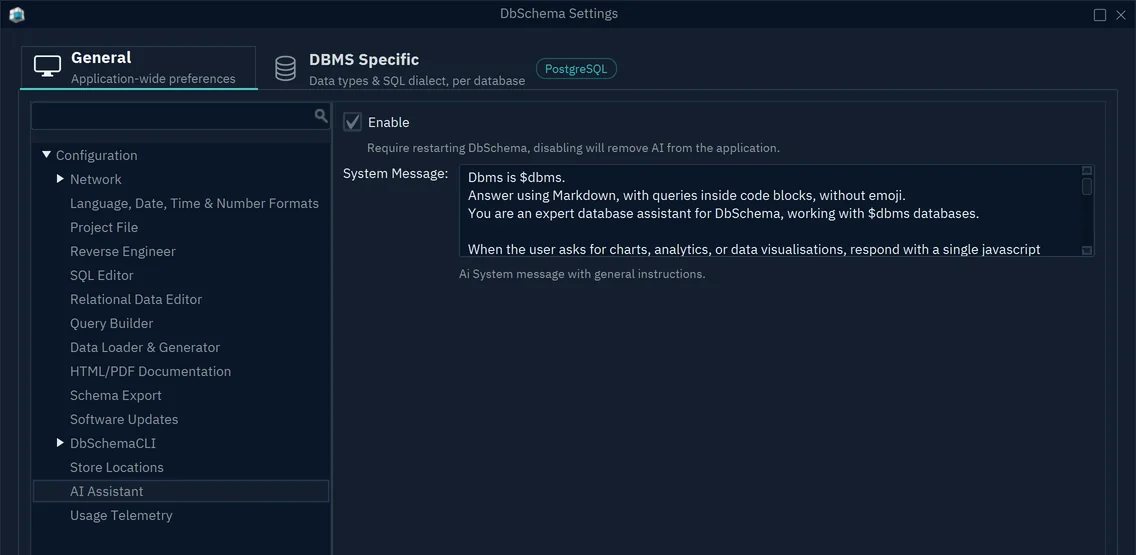This screenshot has height=555, width=1136.
Task: Close the DbSchema Settings window
Action: 1123,14
